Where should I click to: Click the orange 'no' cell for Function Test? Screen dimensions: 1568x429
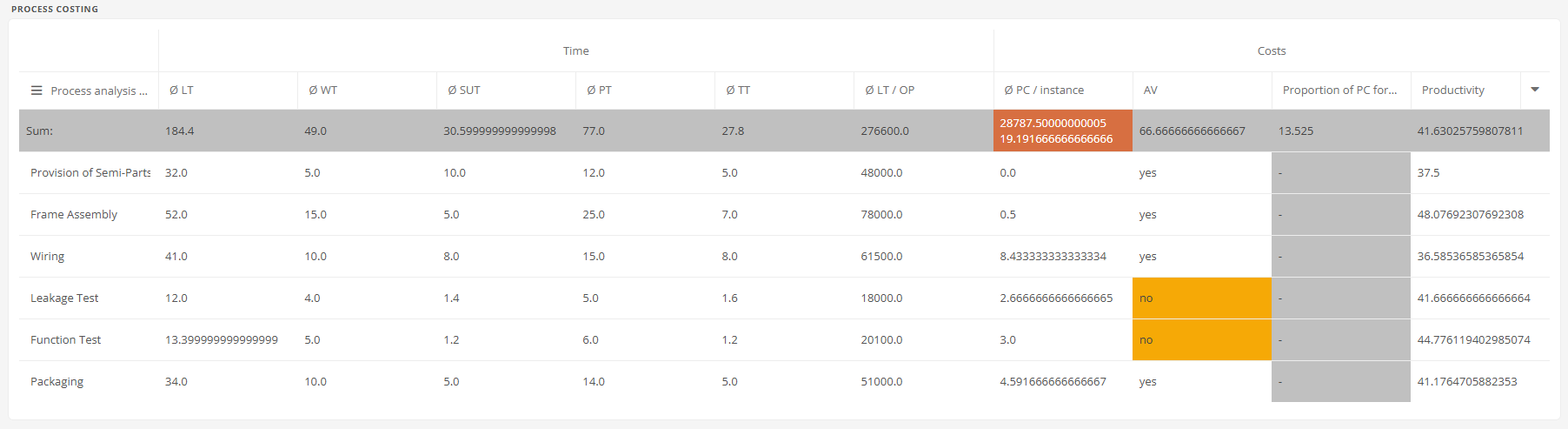click(x=1202, y=340)
